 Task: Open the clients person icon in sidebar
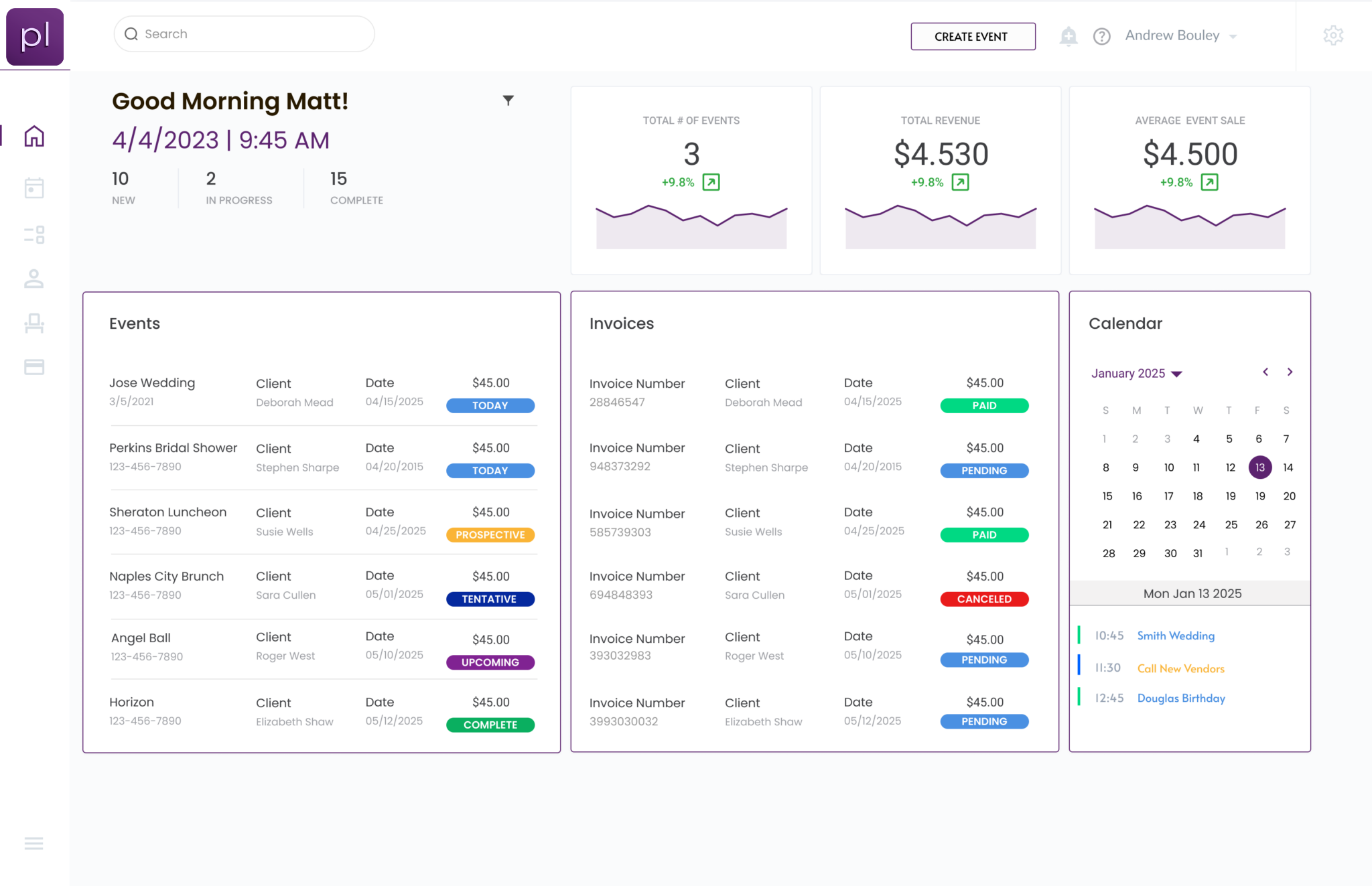coord(34,279)
